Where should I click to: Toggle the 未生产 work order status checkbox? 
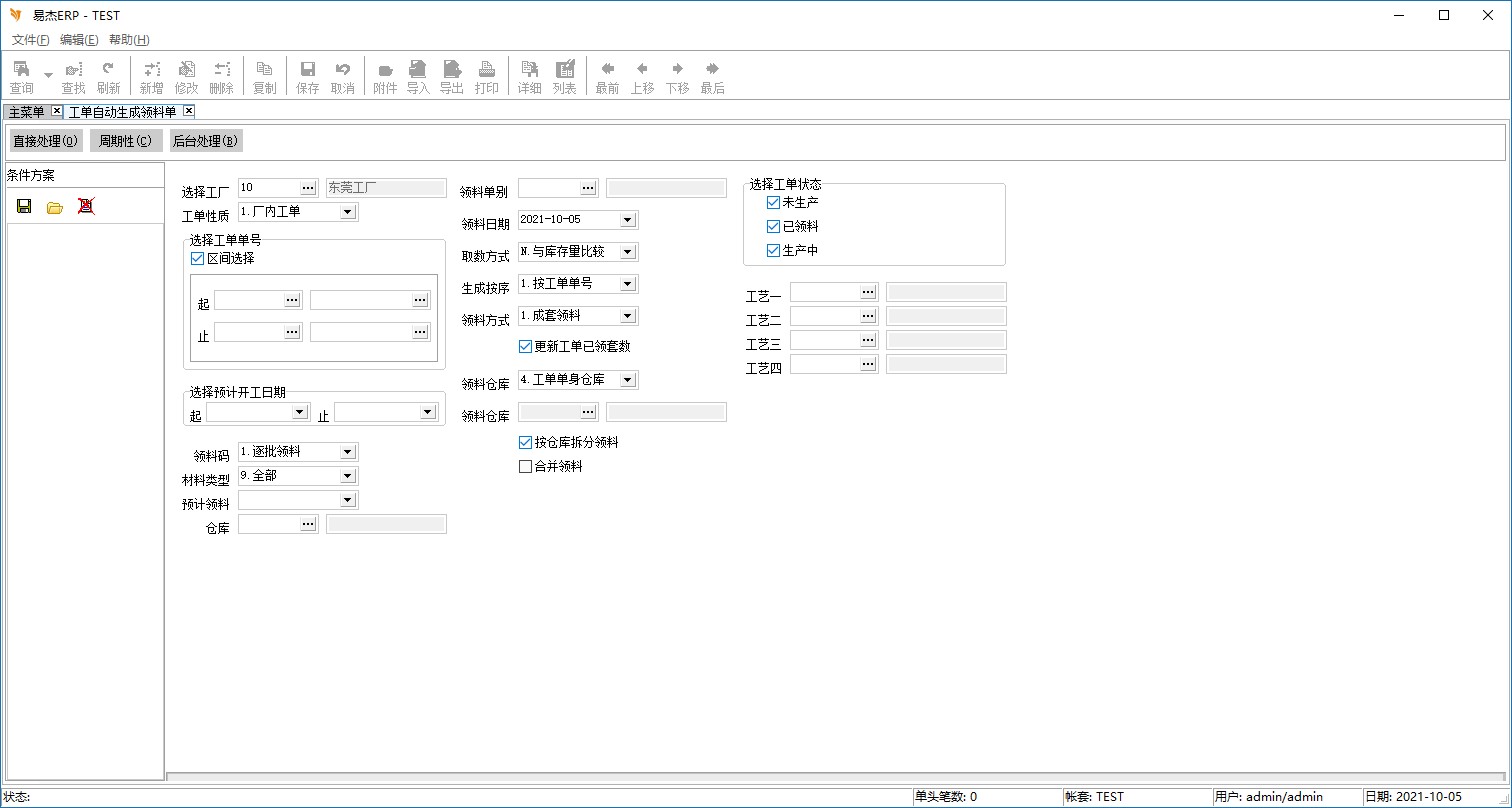click(773, 203)
